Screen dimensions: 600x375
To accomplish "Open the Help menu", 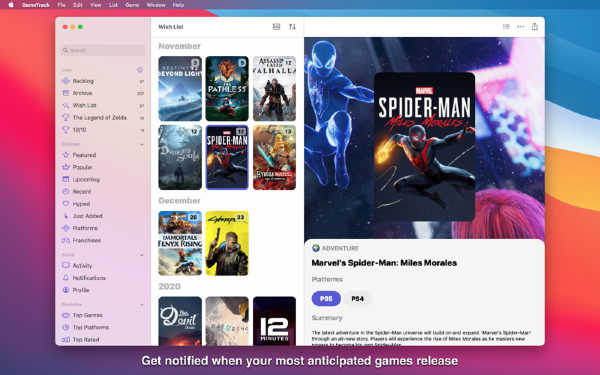I will coord(178,5).
